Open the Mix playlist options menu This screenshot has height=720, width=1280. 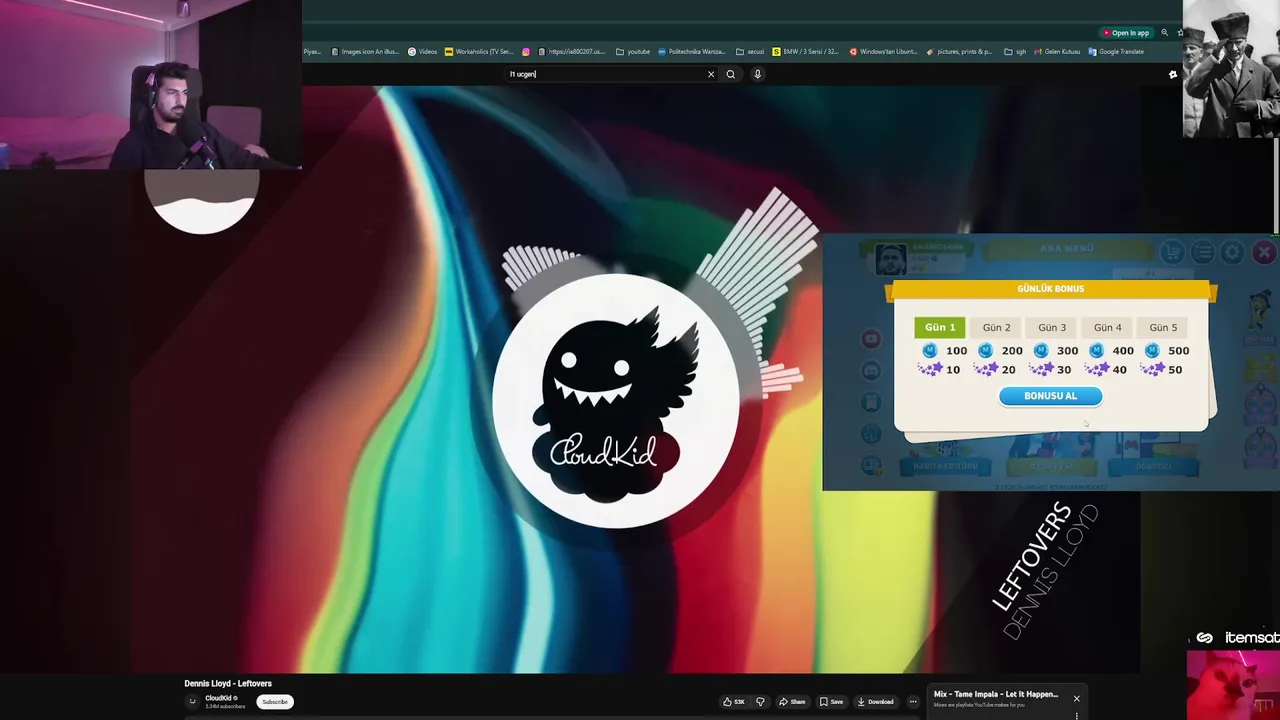tap(1077, 715)
